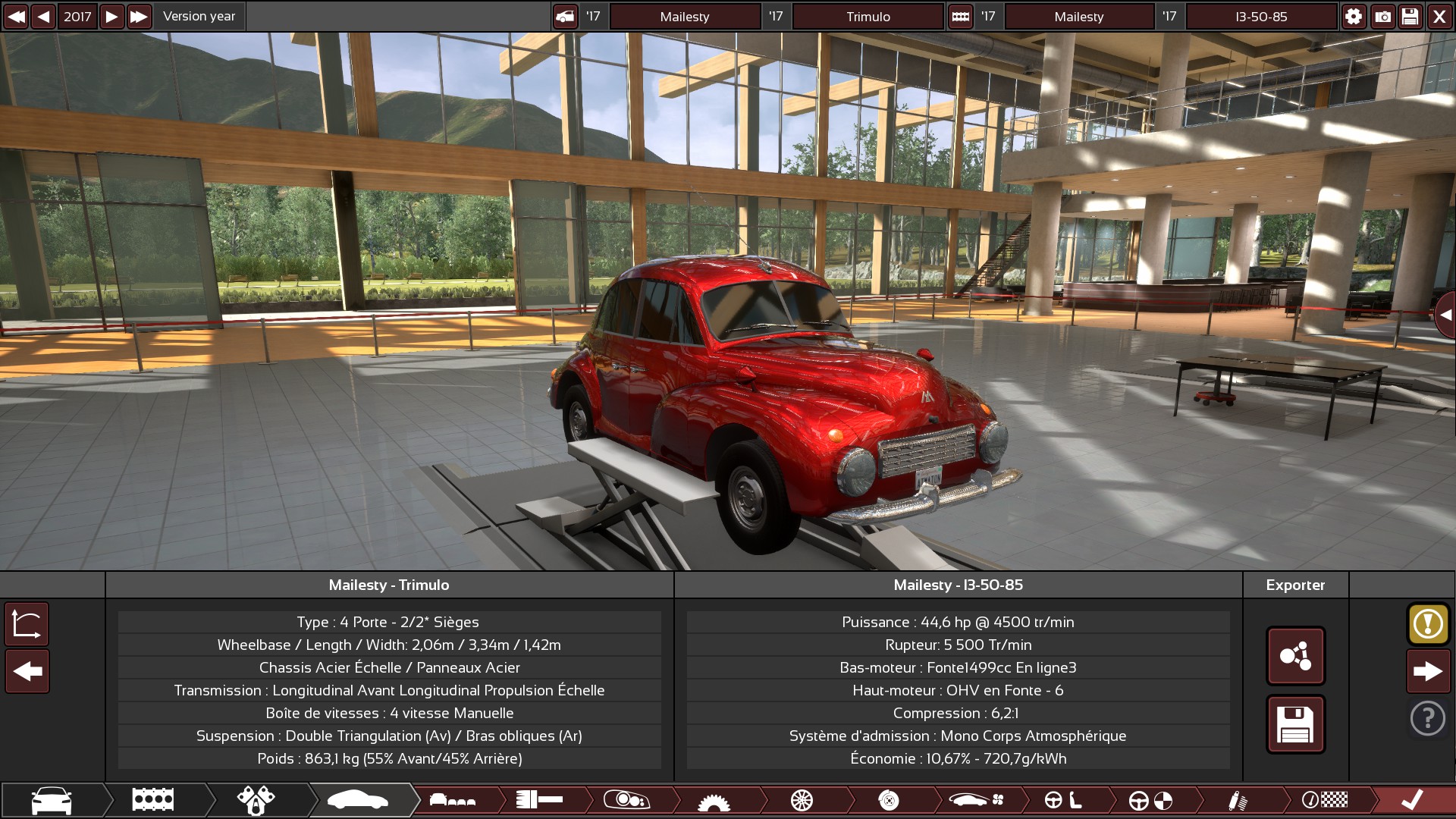Click the Haut-moteur OHV en Fonte row
Image resolution: width=1456 pixels, height=819 pixels.
click(958, 690)
